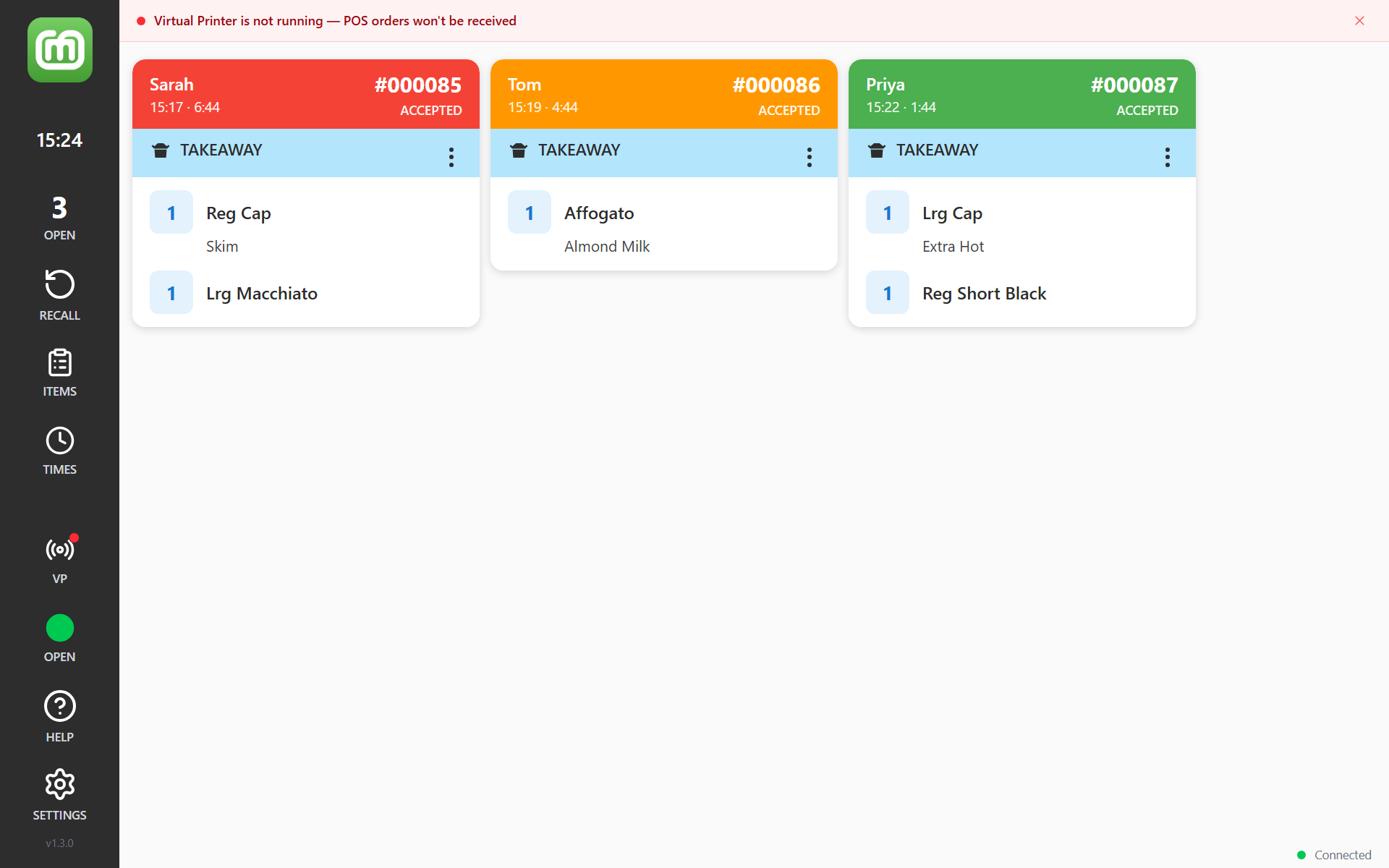Click the takeaway bag icon on Tom's order

pyautogui.click(x=519, y=150)
